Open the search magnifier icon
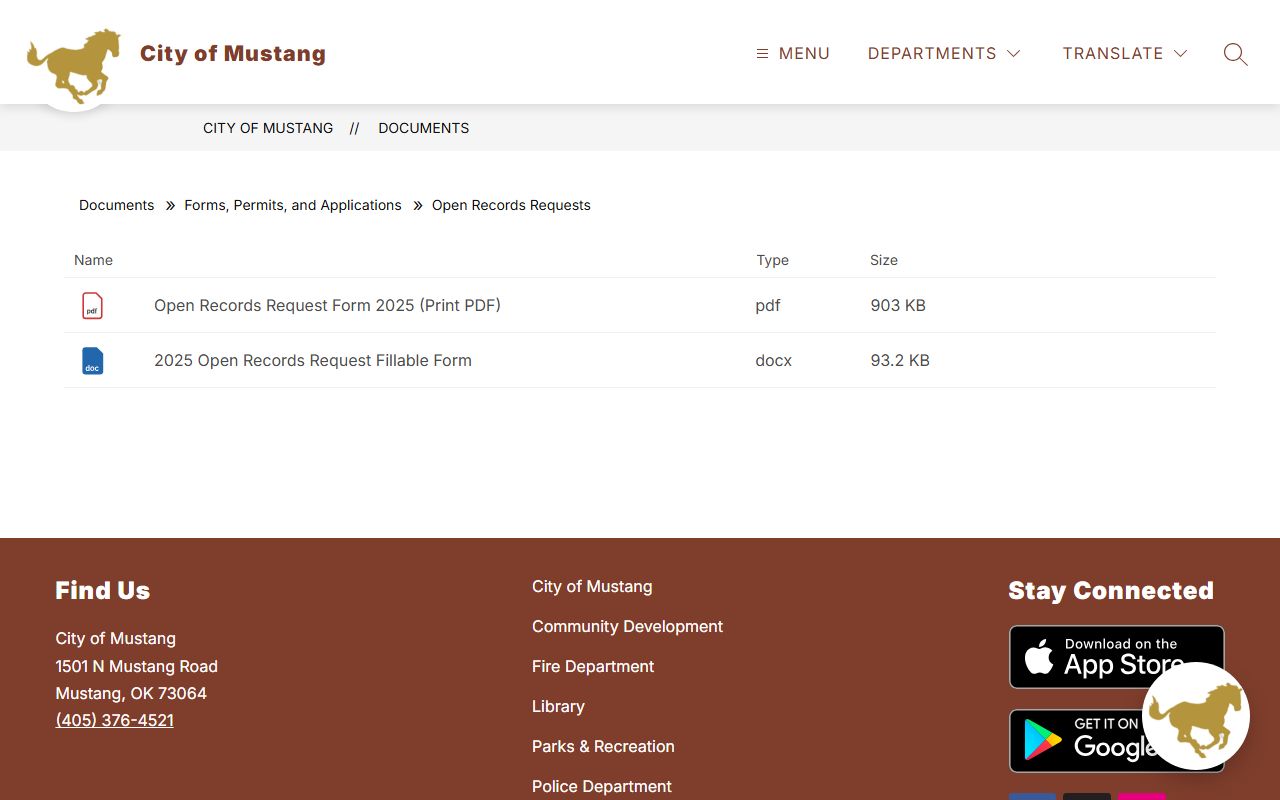This screenshot has height=800, width=1280. click(1235, 54)
